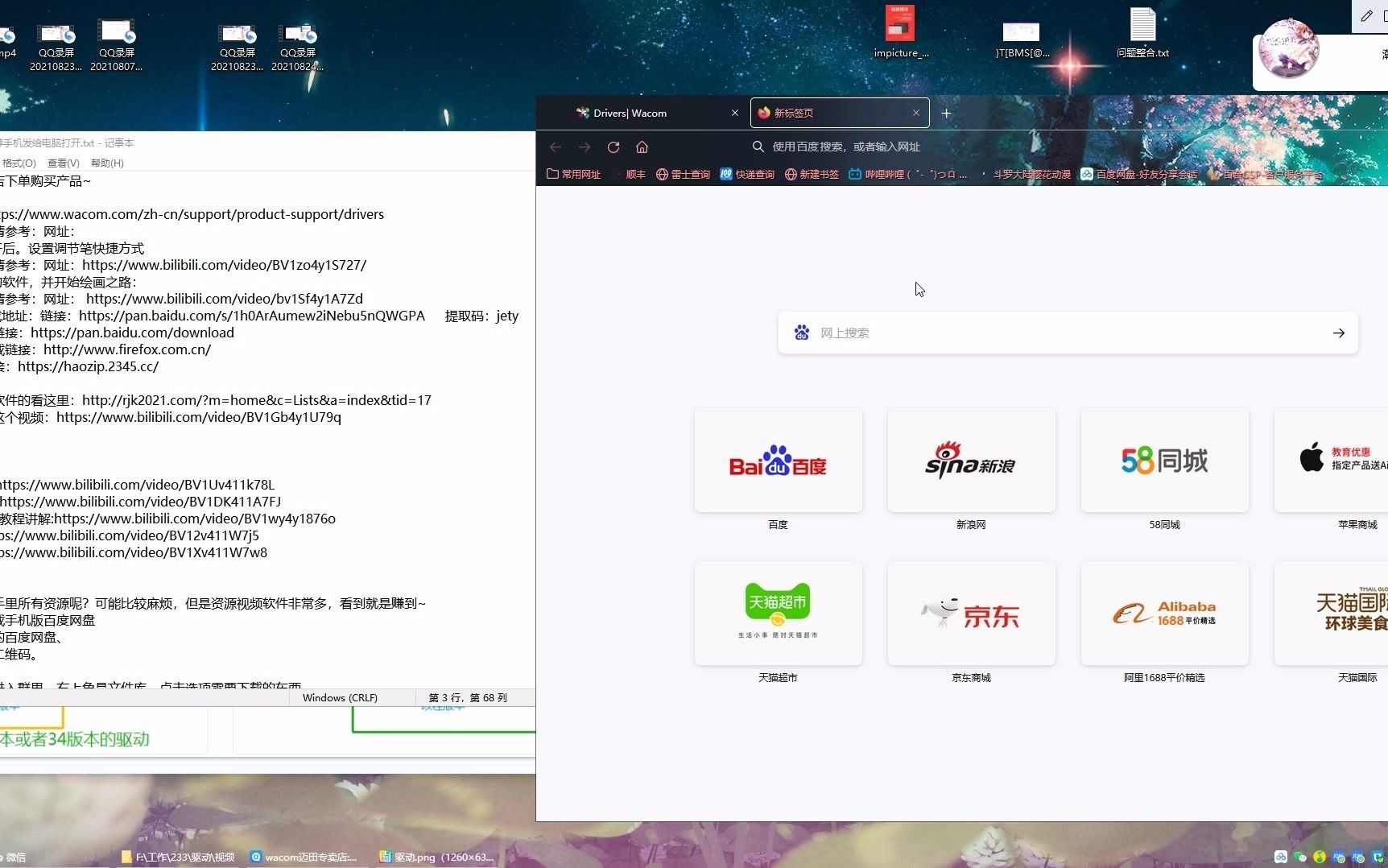Close the 新标签页 tab

pyautogui.click(x=915, y=113)
